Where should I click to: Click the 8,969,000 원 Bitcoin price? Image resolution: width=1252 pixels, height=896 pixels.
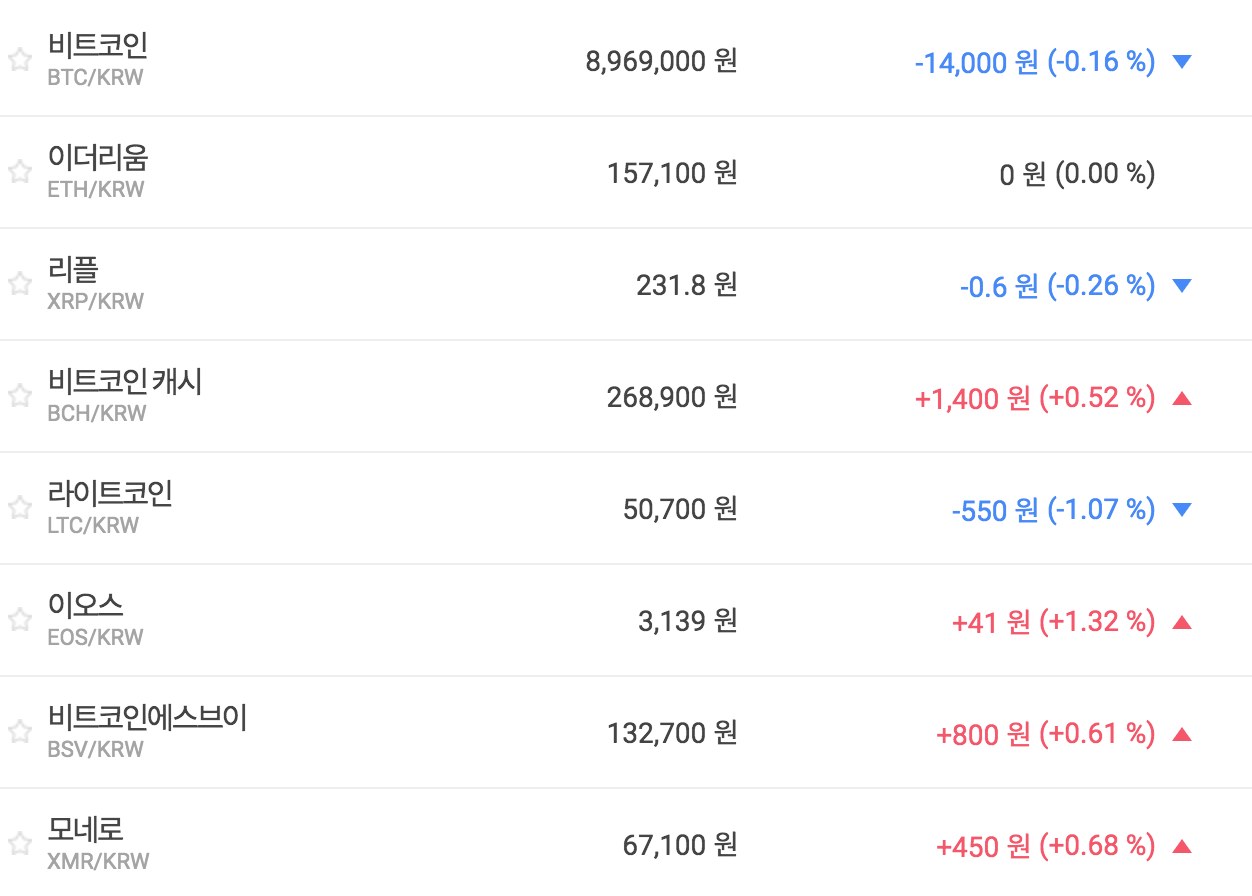coord(661,62)
